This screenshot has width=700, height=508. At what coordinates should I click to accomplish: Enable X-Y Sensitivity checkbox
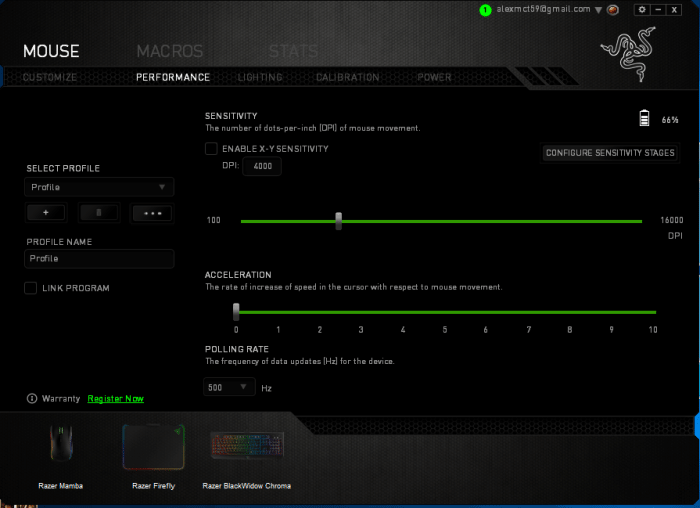(x=211, y=149)
